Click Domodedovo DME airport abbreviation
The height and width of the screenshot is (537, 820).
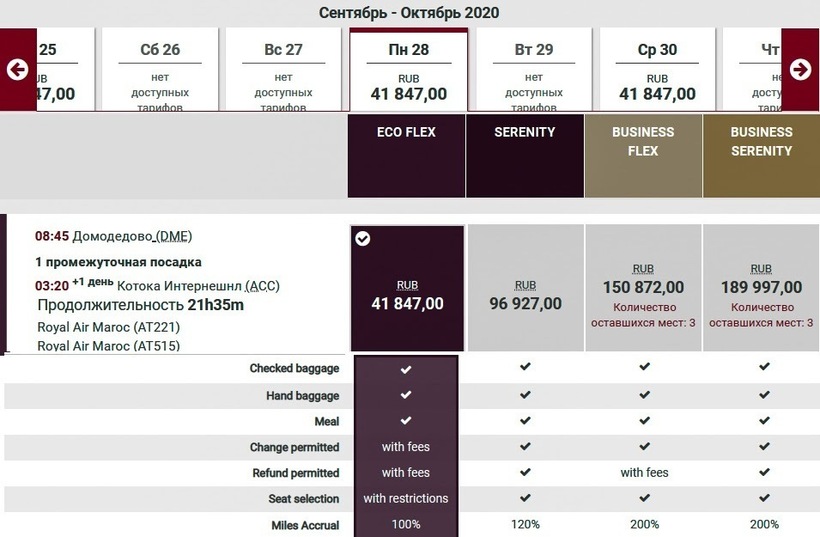point(176,237)
